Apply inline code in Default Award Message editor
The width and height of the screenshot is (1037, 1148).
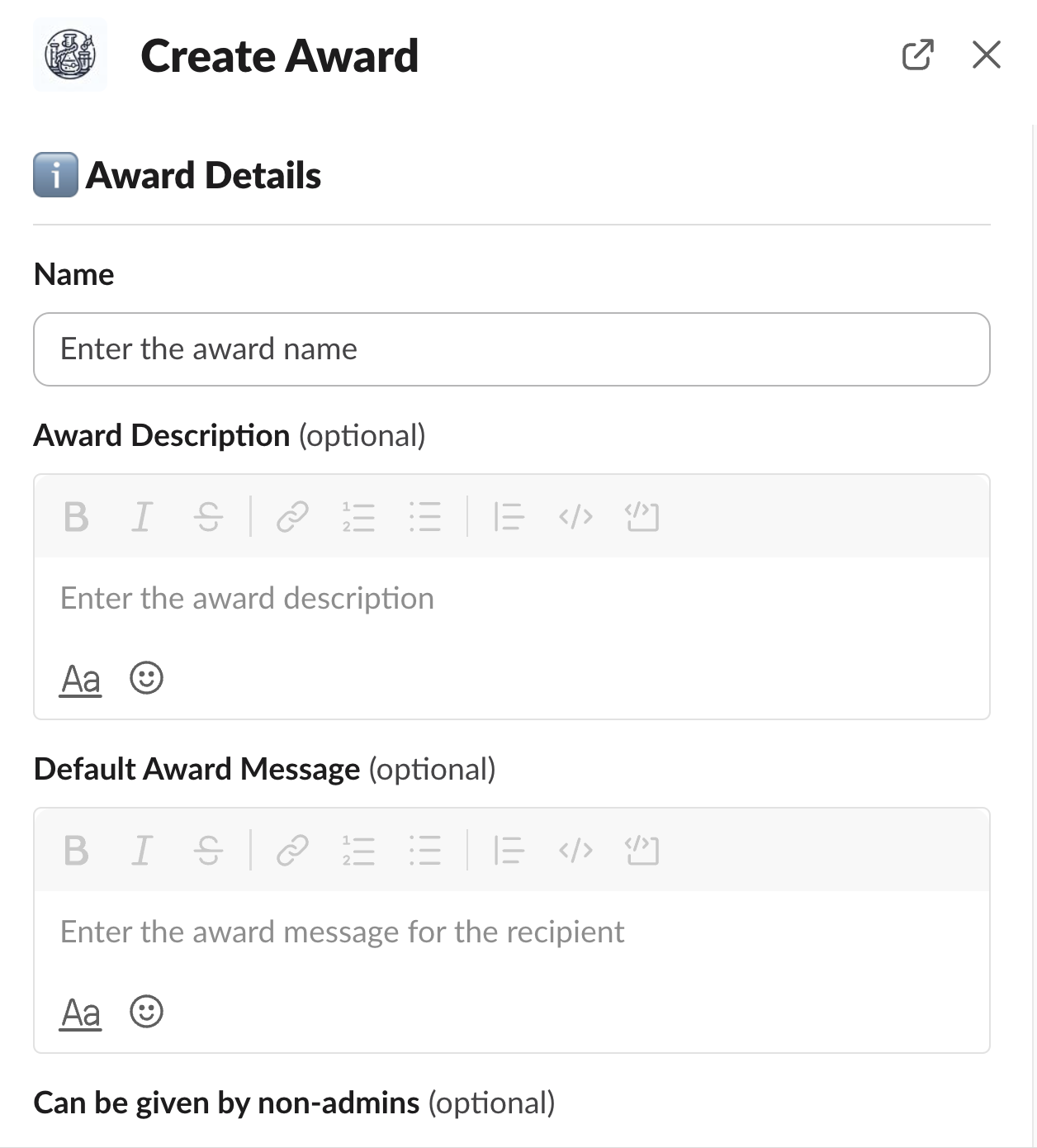(x=575, y=851)
